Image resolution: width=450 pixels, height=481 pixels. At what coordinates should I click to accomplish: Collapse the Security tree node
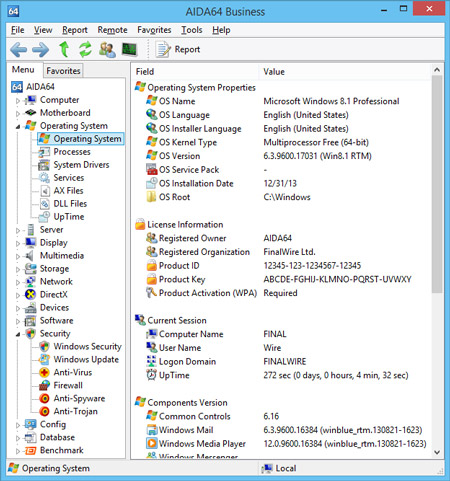click(x=18, y=334)
